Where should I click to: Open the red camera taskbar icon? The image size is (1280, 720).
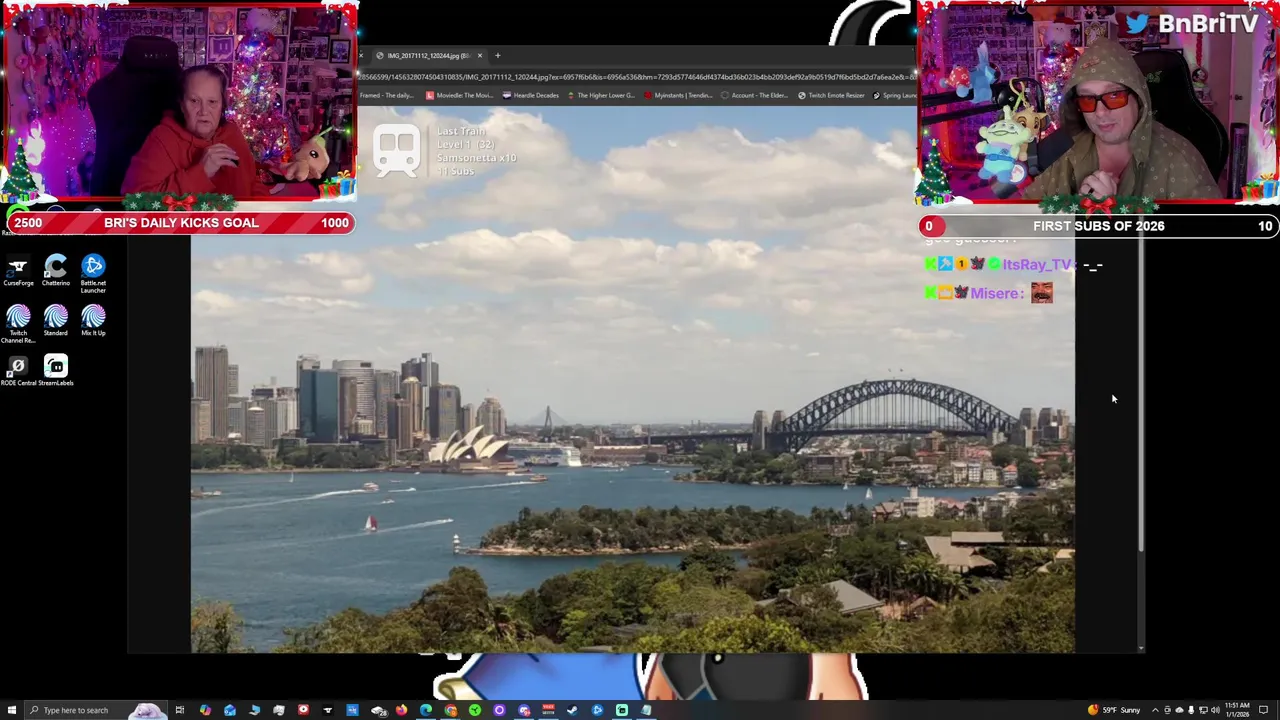coord(303,710)
